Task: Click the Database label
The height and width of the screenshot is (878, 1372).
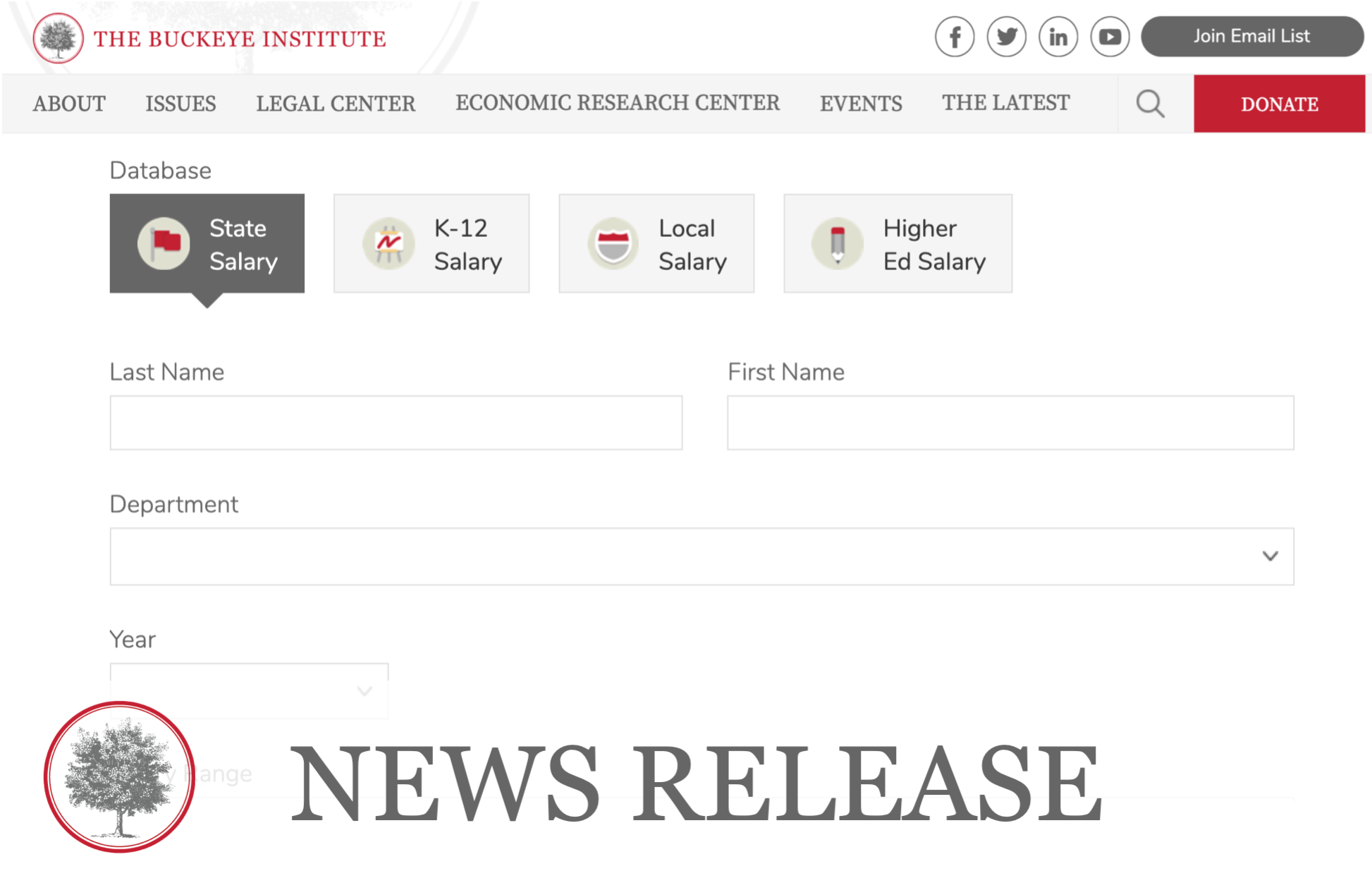Action: [161, 171]
